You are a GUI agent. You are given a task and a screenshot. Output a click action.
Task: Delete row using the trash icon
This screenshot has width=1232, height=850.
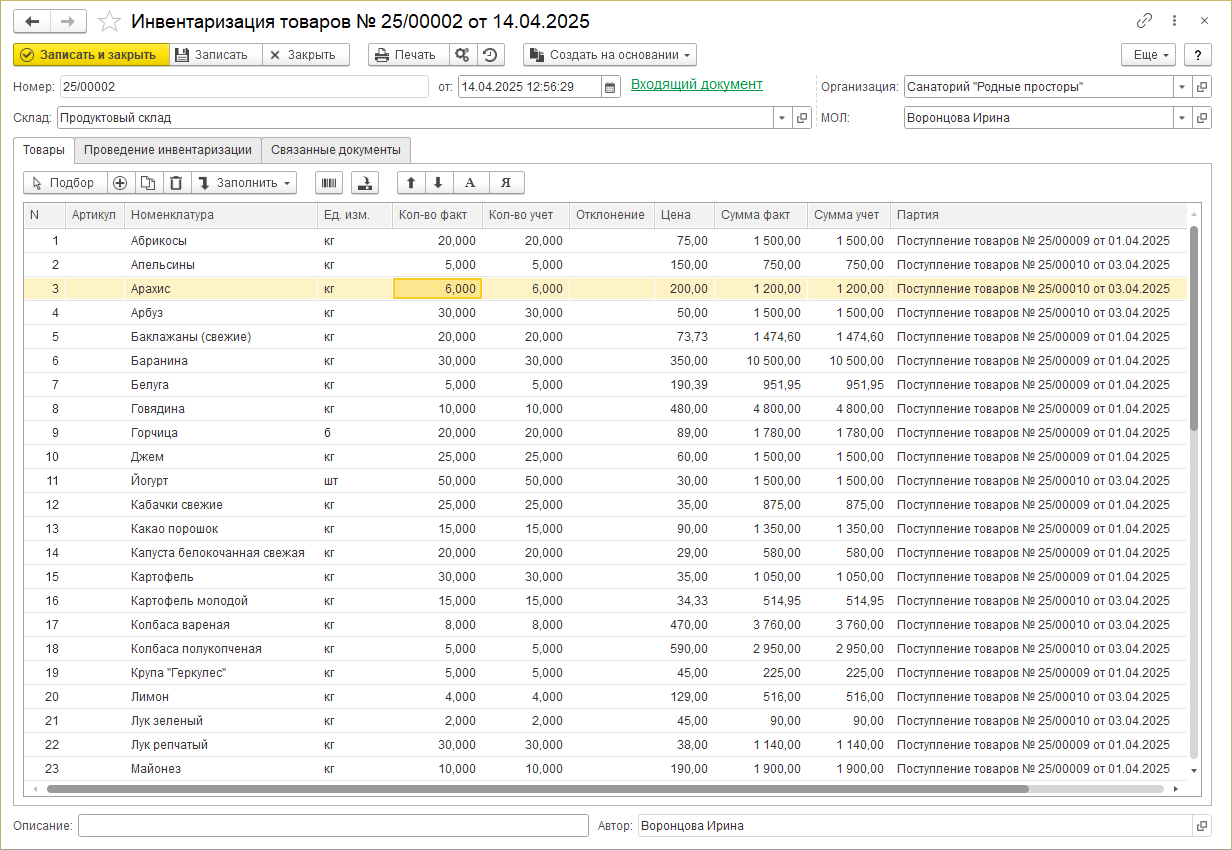click(176, 183)
